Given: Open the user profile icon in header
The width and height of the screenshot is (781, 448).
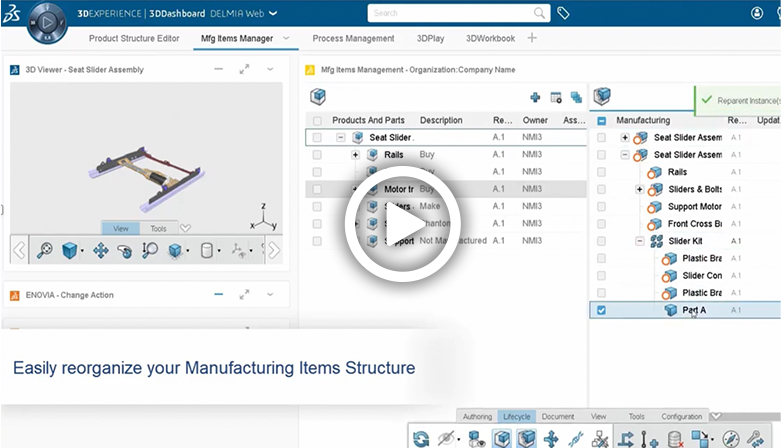Looking at the screenshot, I should pyautogui.click(x=757, y=13).
